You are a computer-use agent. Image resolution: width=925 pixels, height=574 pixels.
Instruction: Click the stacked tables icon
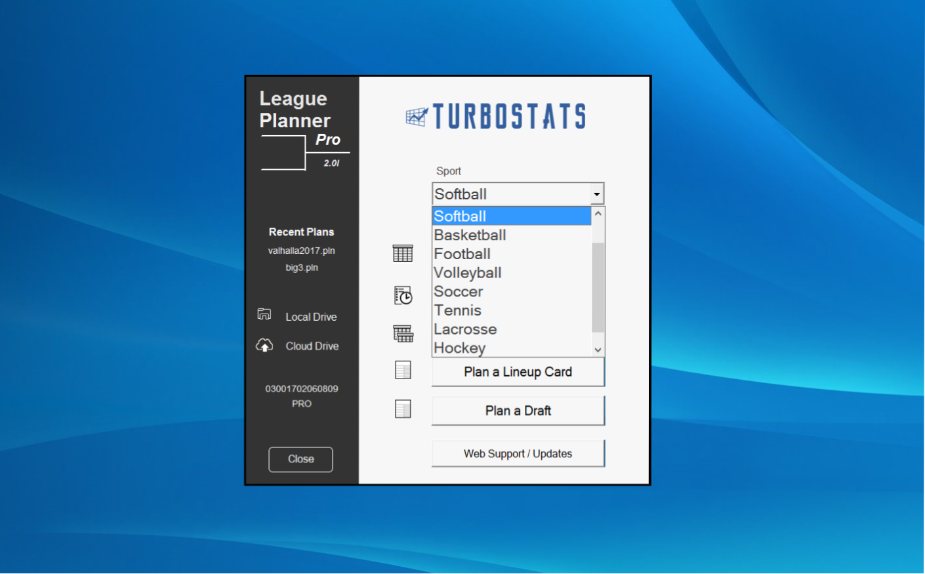[404, 333]
